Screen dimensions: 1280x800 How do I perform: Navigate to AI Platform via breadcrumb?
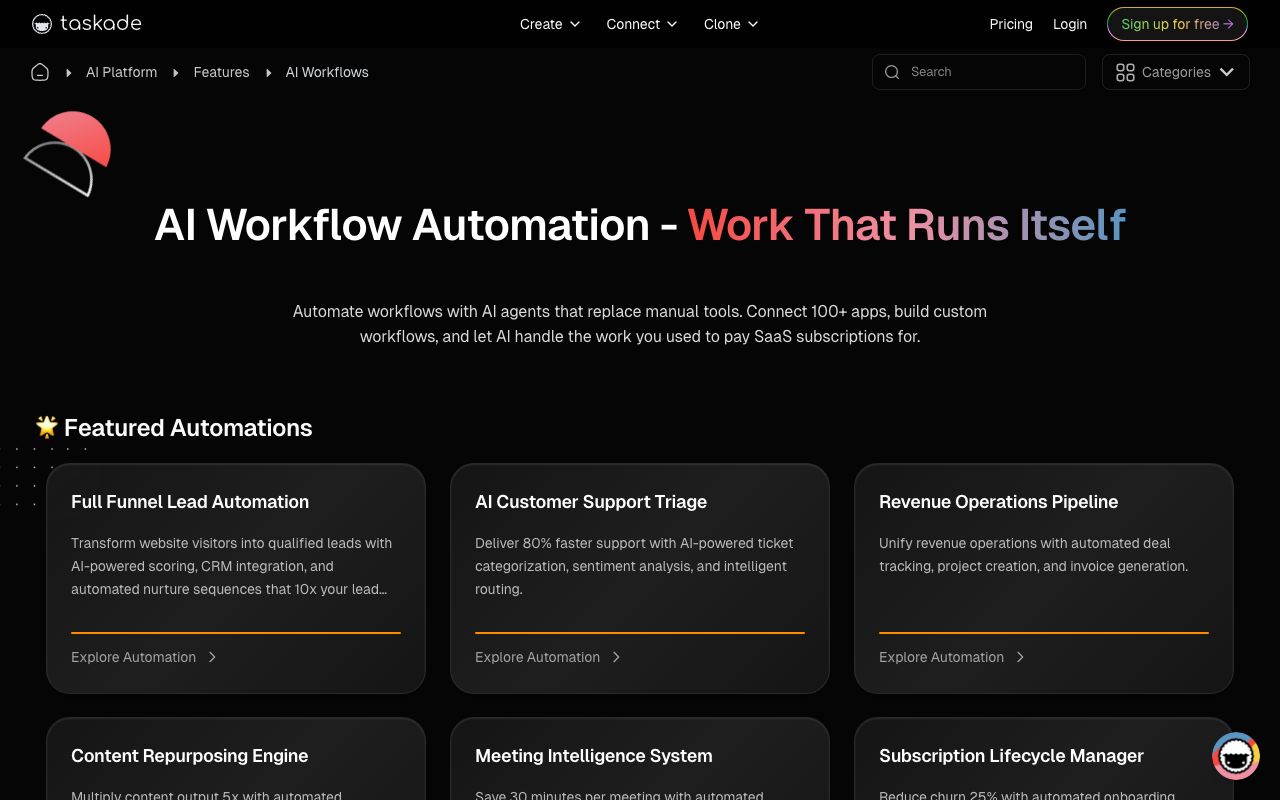click(121, 72)
